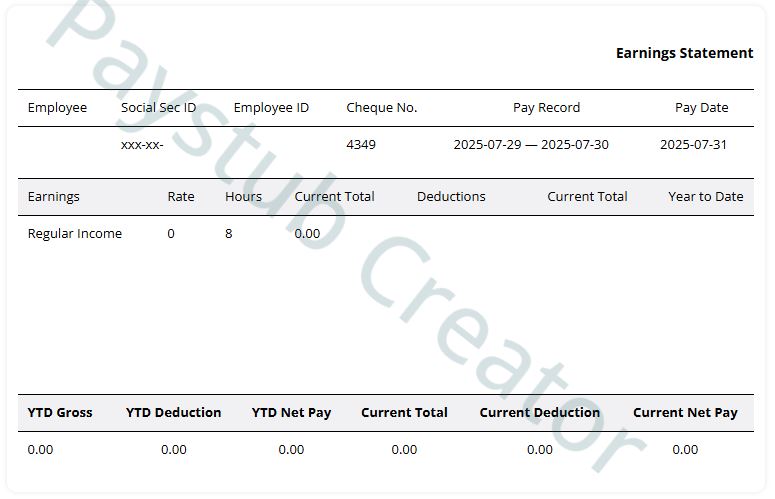Image resolution: width=775 pixels, height=499 pixels.
Task: Click cheque number 4349
Action: tap(361, 145)
